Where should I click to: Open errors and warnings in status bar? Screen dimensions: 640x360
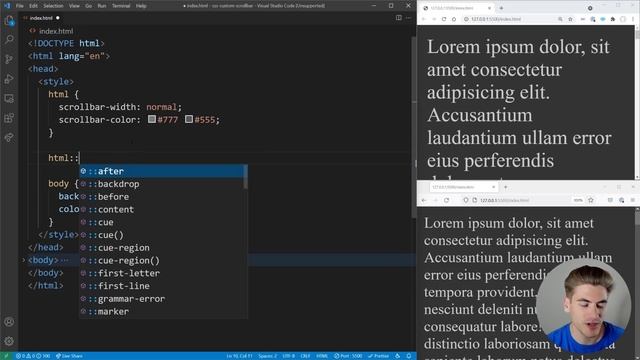point(32,356)
